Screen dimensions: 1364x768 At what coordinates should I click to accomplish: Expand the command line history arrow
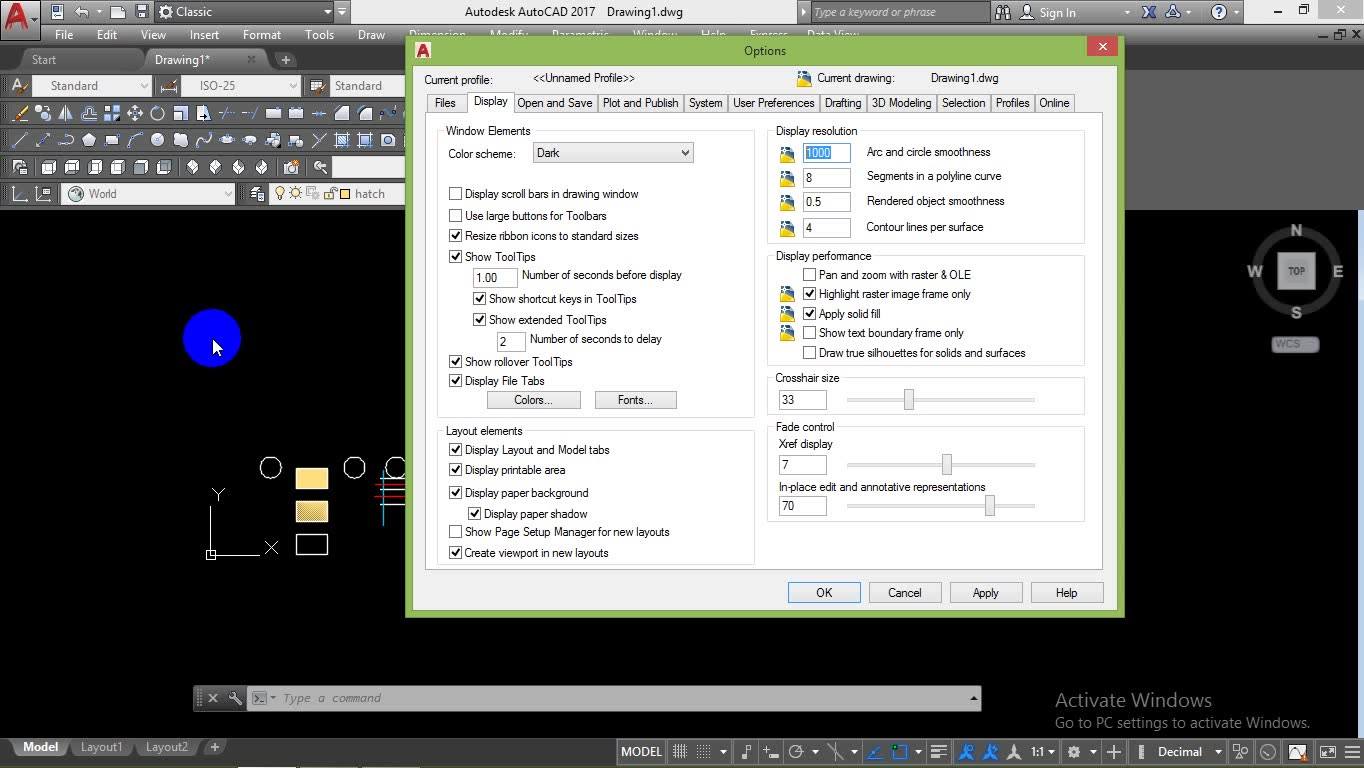click(973, 698)
